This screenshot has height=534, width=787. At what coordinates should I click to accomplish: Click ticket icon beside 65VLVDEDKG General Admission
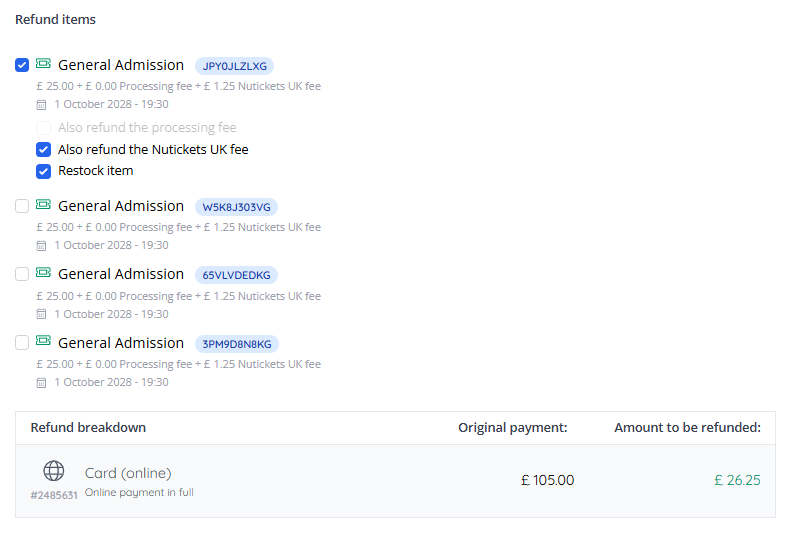pyautogui.click(x=43, y=273)
